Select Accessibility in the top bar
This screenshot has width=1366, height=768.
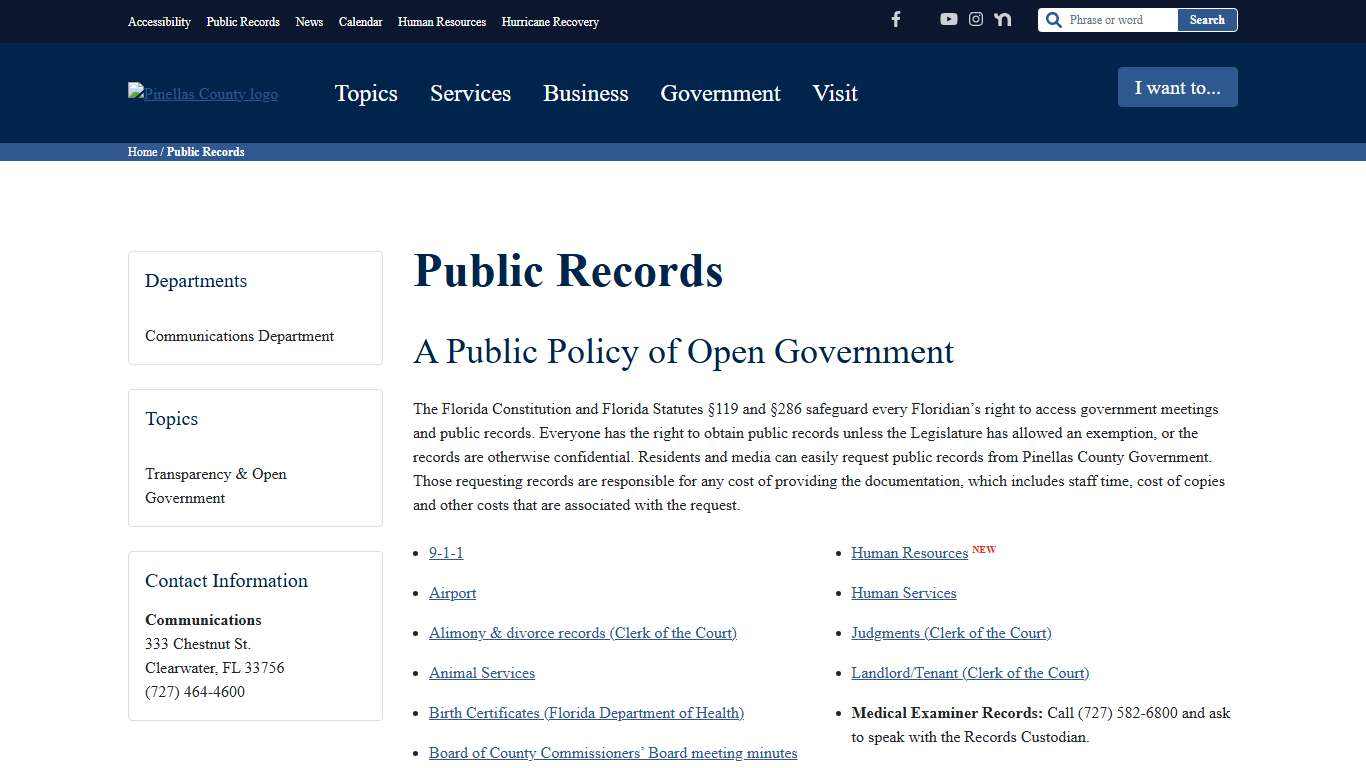coord(159,21)
